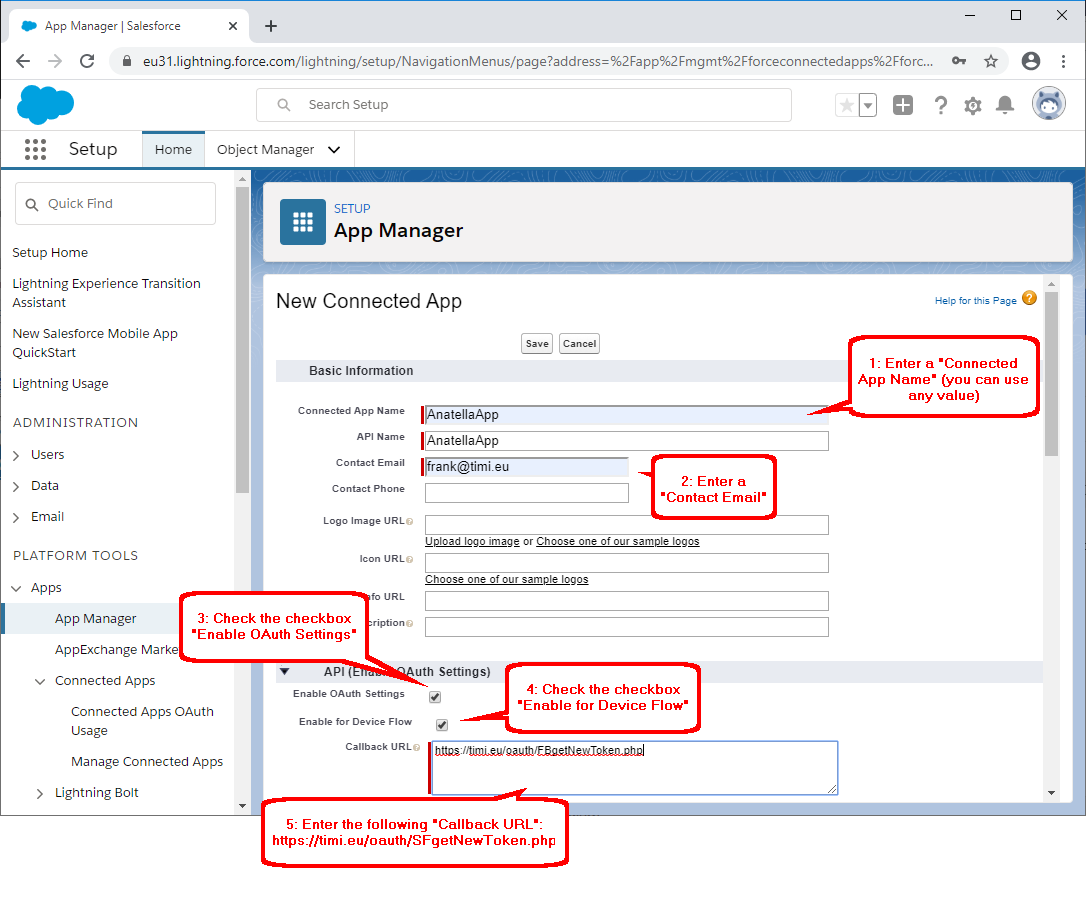
Task: Collapse the API OAuth Settings section triangle
Action: 284,671
